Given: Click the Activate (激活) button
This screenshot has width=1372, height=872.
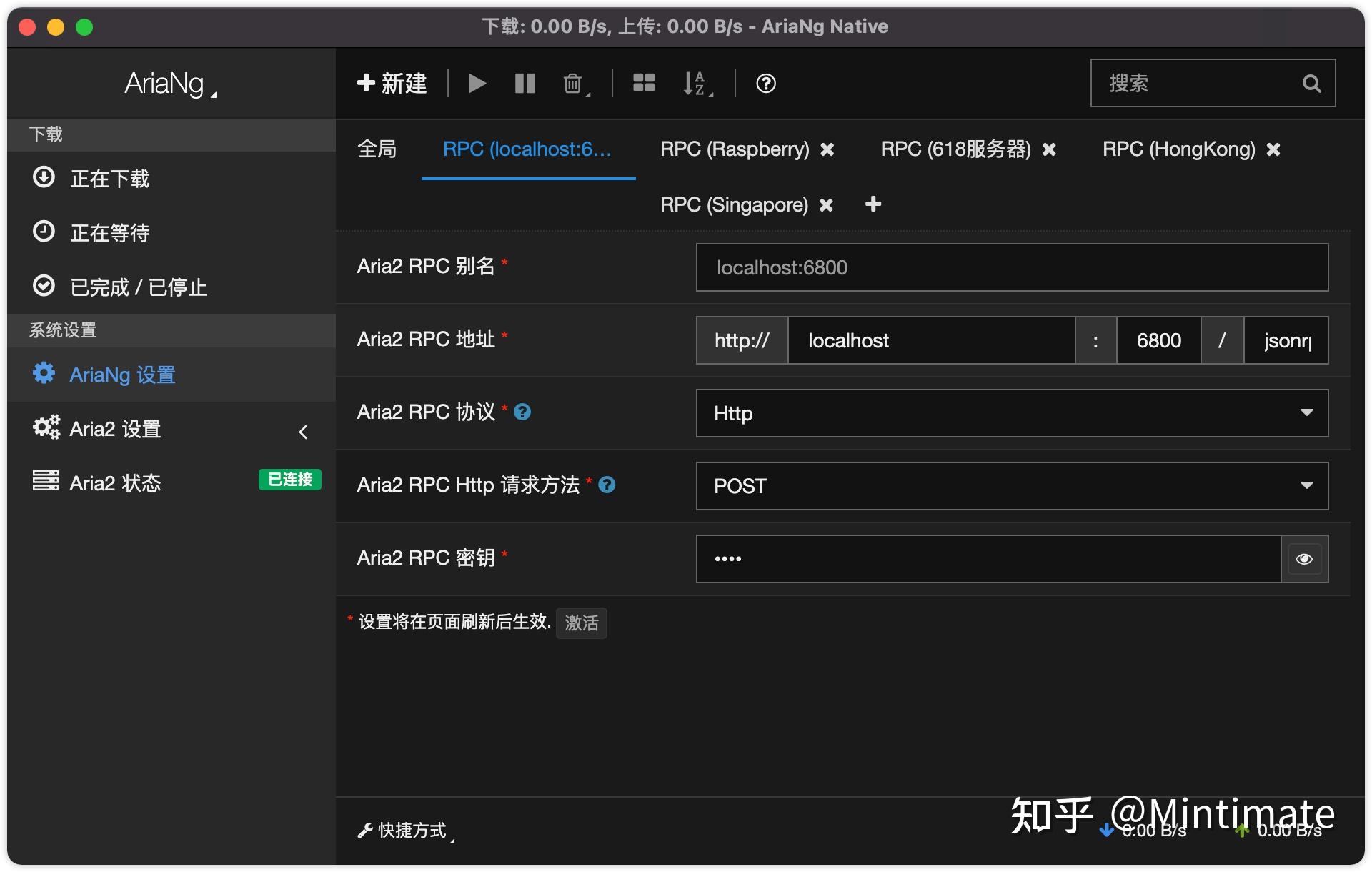Looking at the screenshot, I should coord(582,623).
